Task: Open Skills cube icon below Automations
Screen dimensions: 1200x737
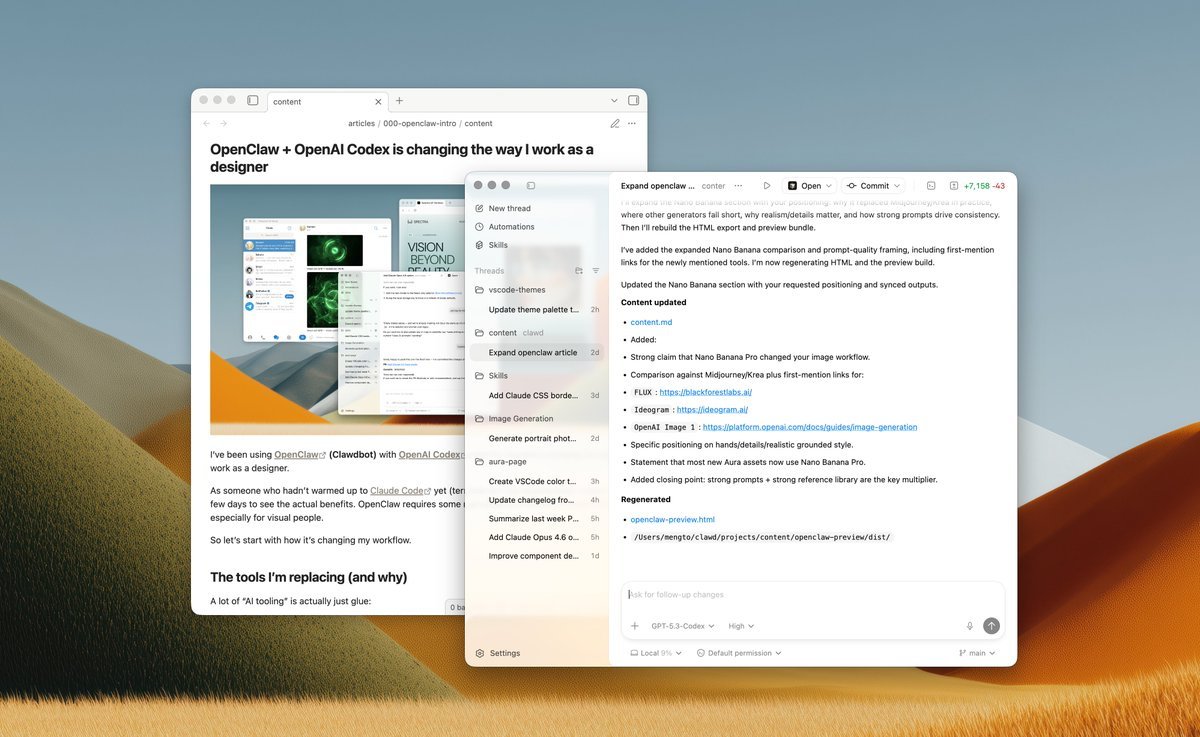Action: (x=480, y=245)
